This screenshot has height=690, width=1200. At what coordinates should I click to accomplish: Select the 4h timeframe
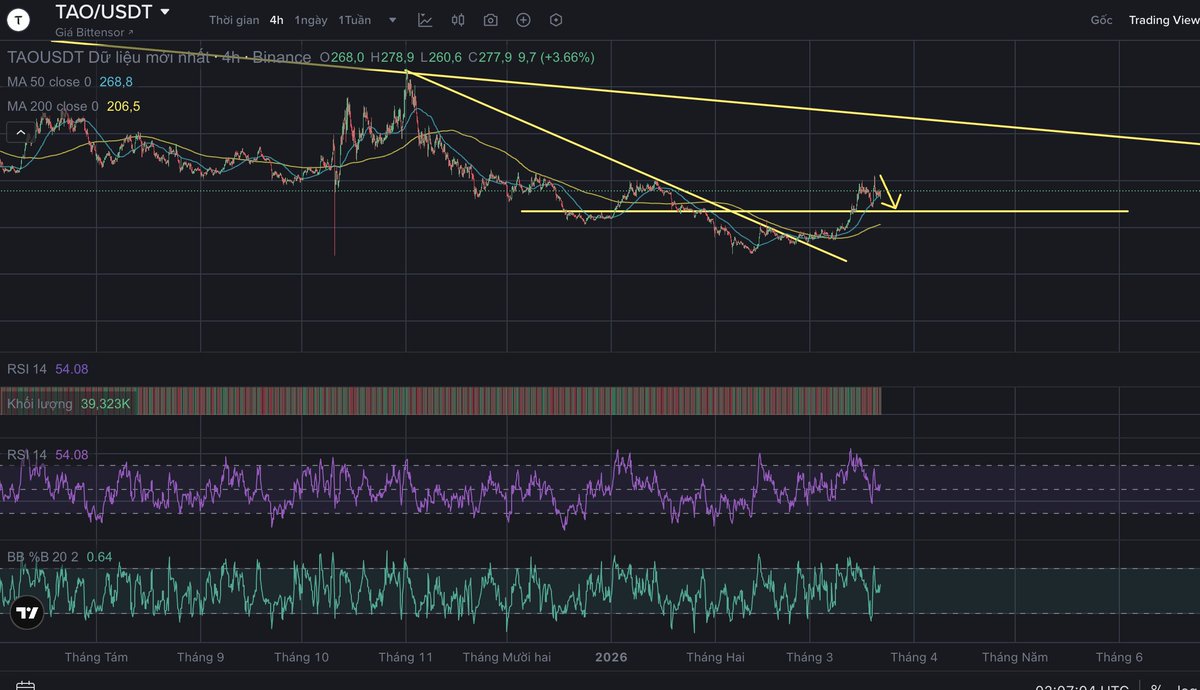276,20
